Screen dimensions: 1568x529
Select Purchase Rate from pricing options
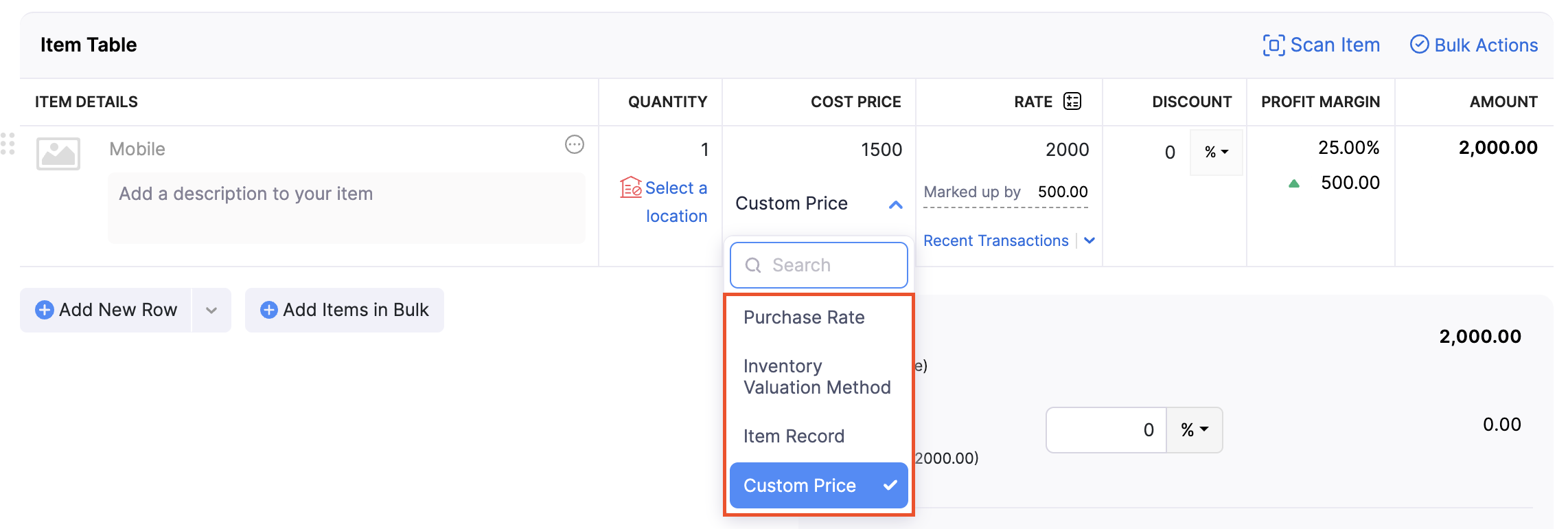tap(803, 317)
